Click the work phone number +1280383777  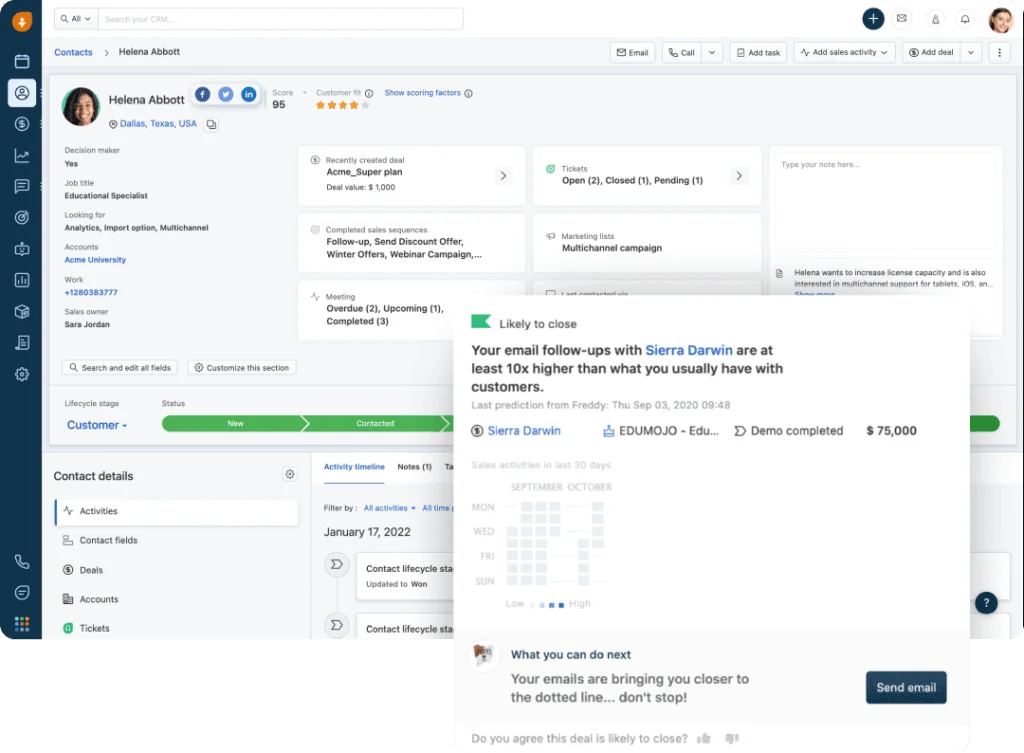[91, 293]
